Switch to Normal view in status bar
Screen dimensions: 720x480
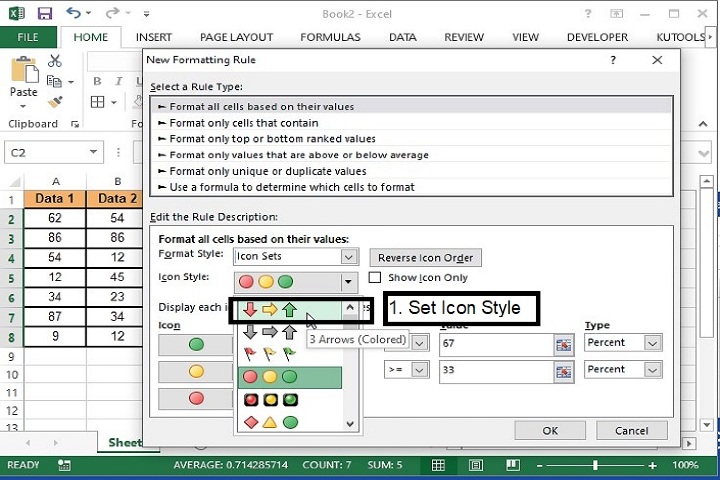[x=438, y=465]
